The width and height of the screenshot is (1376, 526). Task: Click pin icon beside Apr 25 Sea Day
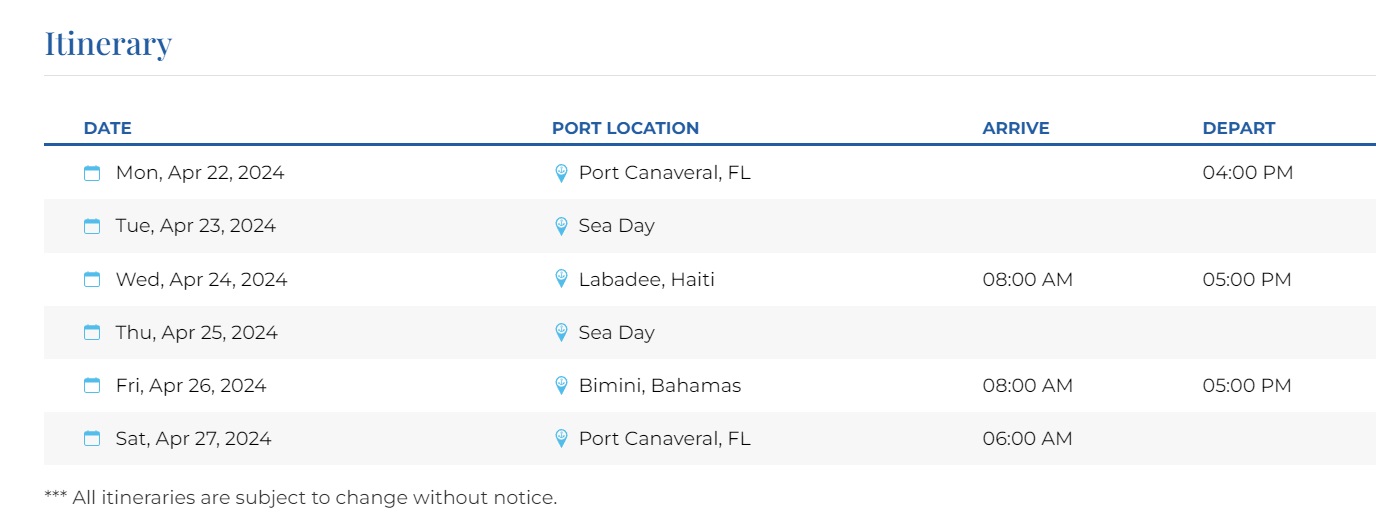tap(562, 333)
